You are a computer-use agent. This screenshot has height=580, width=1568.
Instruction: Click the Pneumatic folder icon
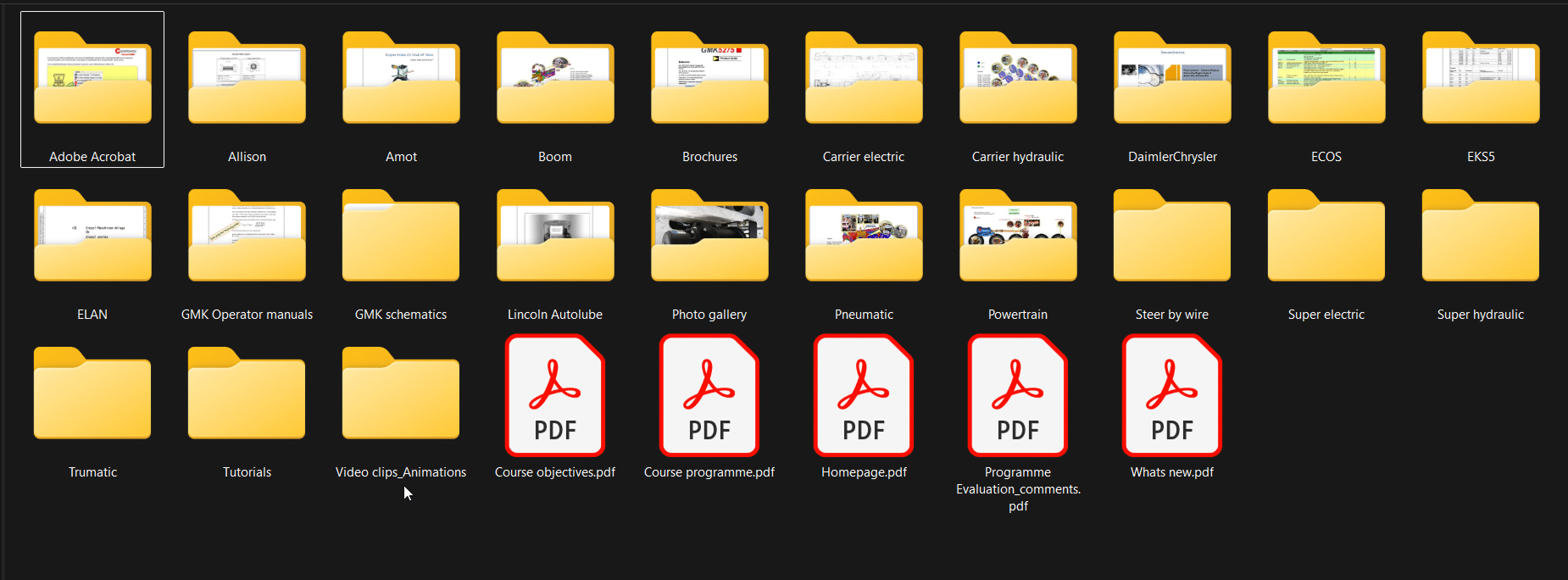coord(864,236)
